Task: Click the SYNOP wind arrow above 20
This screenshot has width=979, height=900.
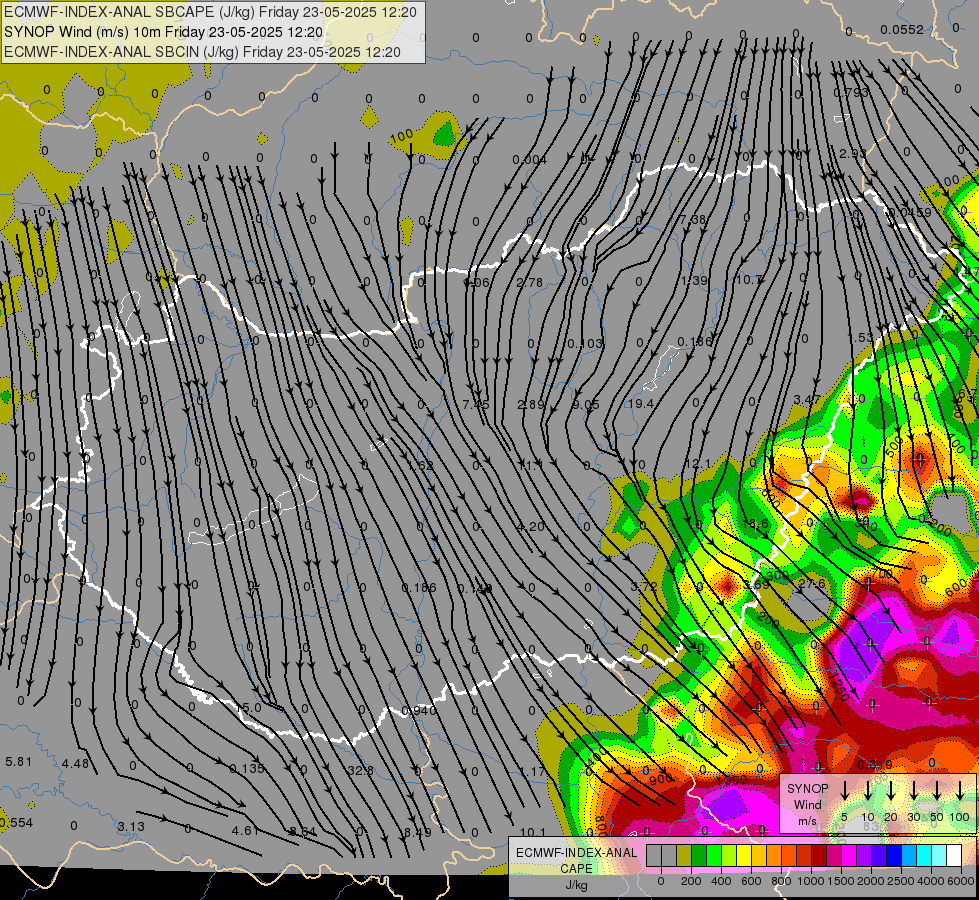Action: point(891,790)
